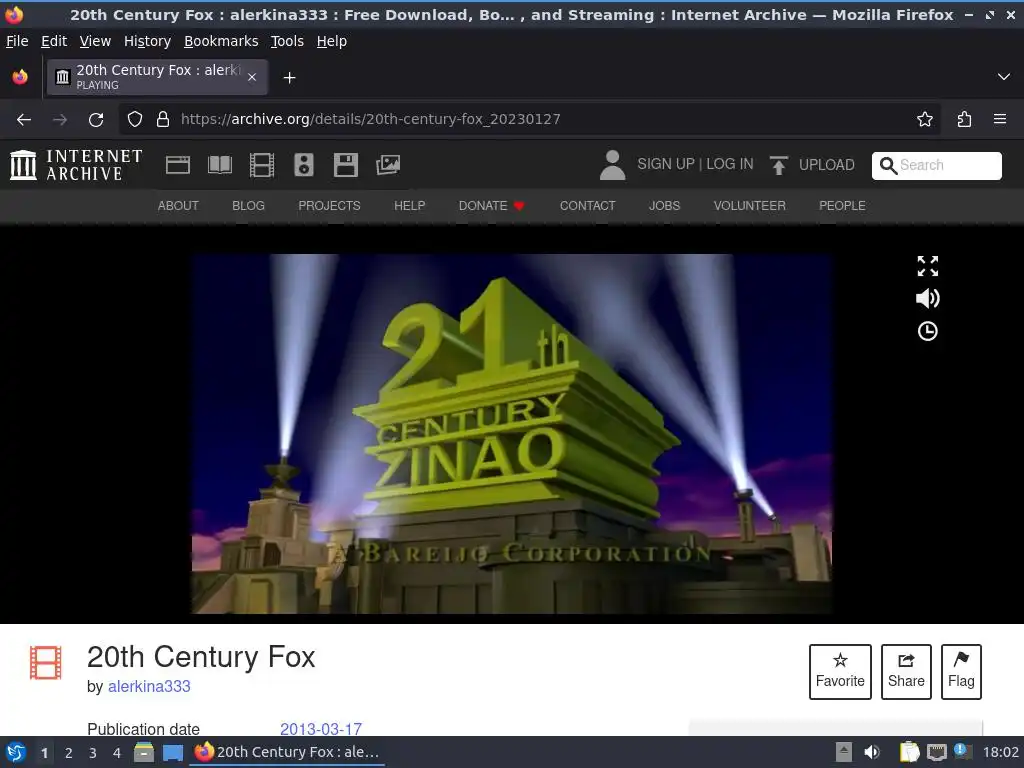Click the UPLOAD link
The image size is (1024, 768).
pyautogui.click(x=827, y=165)
